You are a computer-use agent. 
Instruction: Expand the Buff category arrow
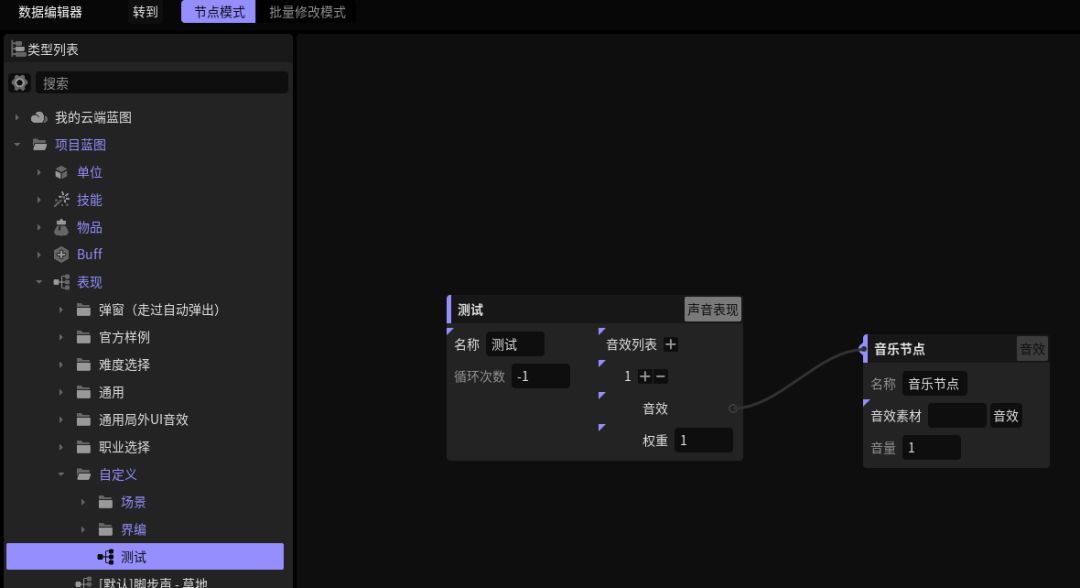point(39,254)
